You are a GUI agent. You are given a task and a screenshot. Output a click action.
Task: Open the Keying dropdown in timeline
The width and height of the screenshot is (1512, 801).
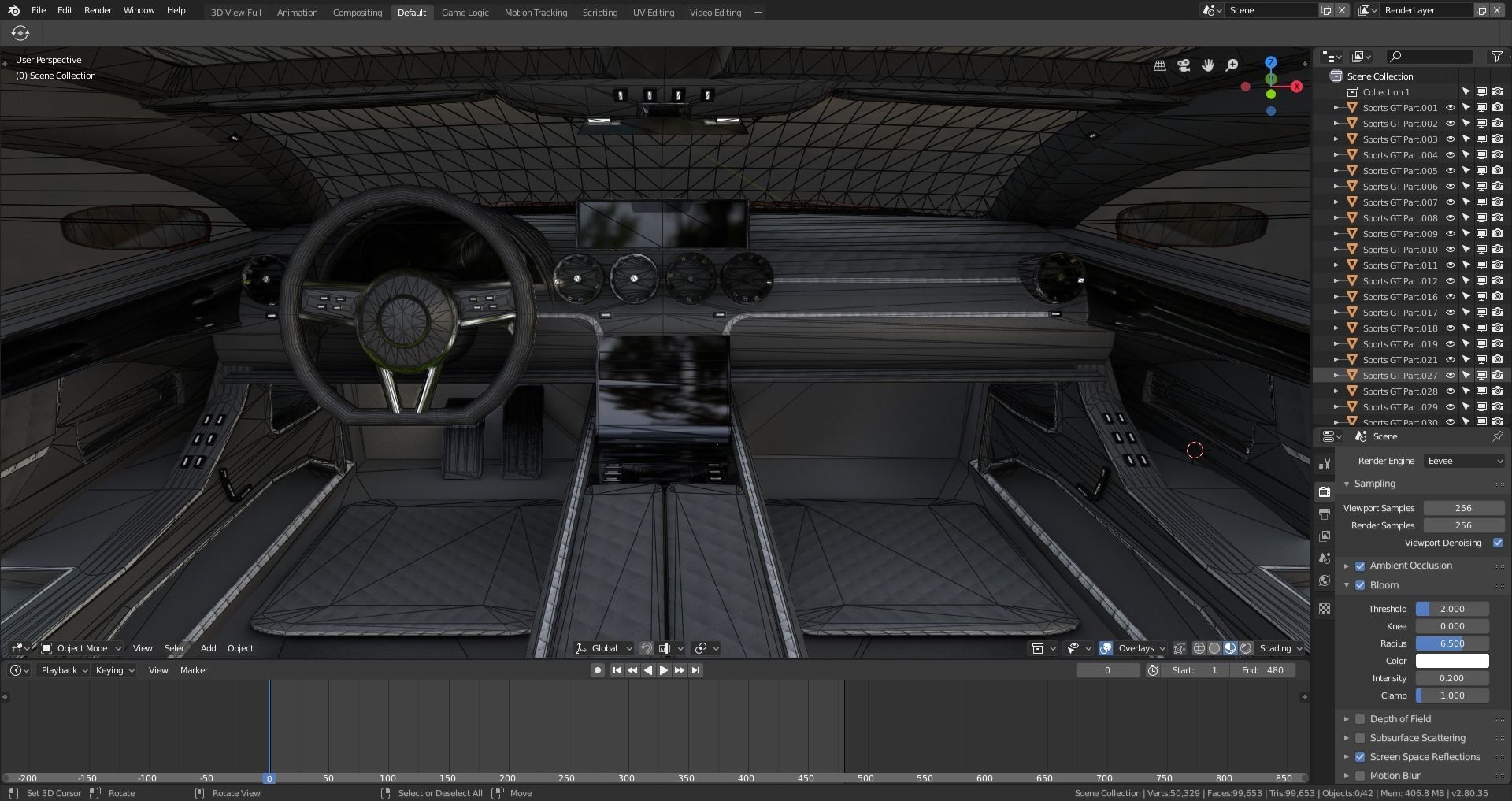pos(114,670)
